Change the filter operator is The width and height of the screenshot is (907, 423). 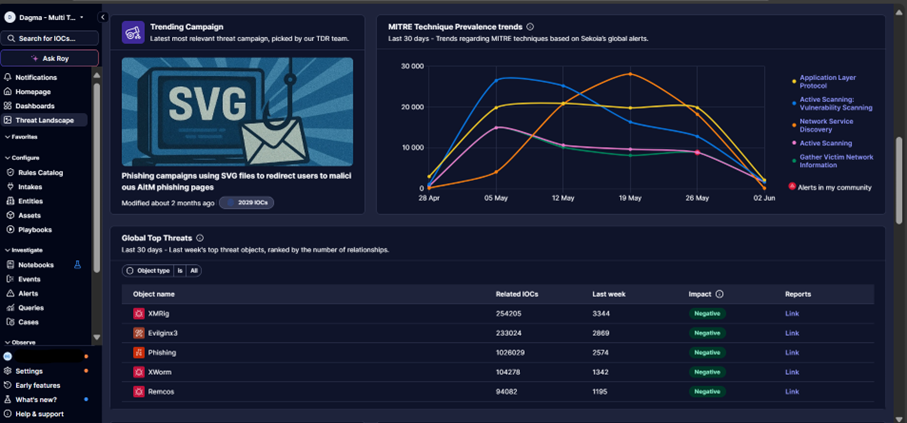point(181,271)
